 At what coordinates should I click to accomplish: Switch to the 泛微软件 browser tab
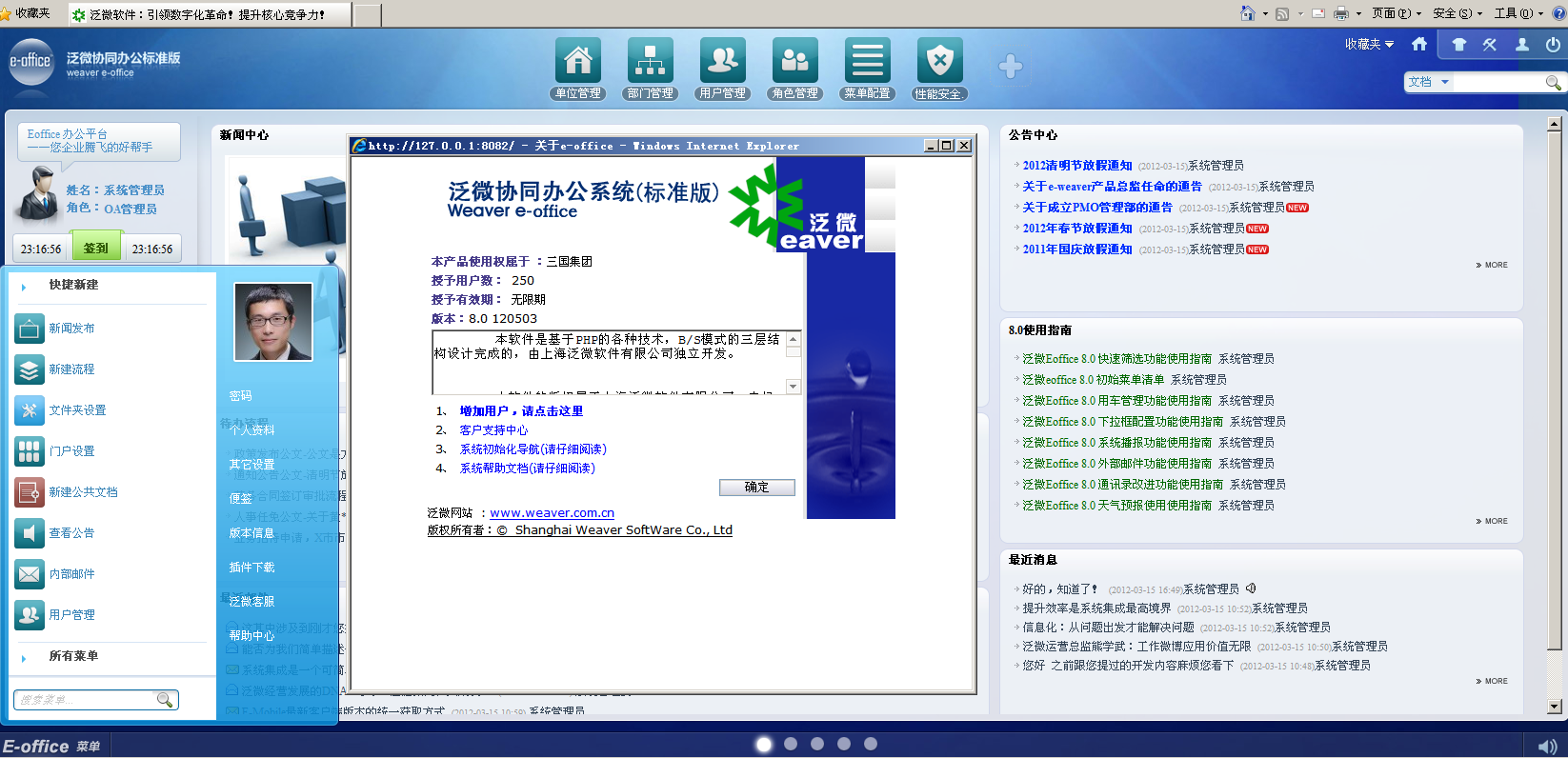(x=210, y=14)
